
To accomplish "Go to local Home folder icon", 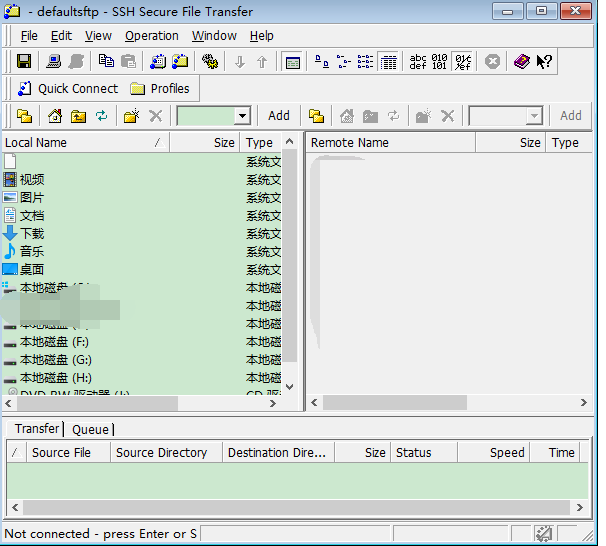I will click(x=55, y=116).
